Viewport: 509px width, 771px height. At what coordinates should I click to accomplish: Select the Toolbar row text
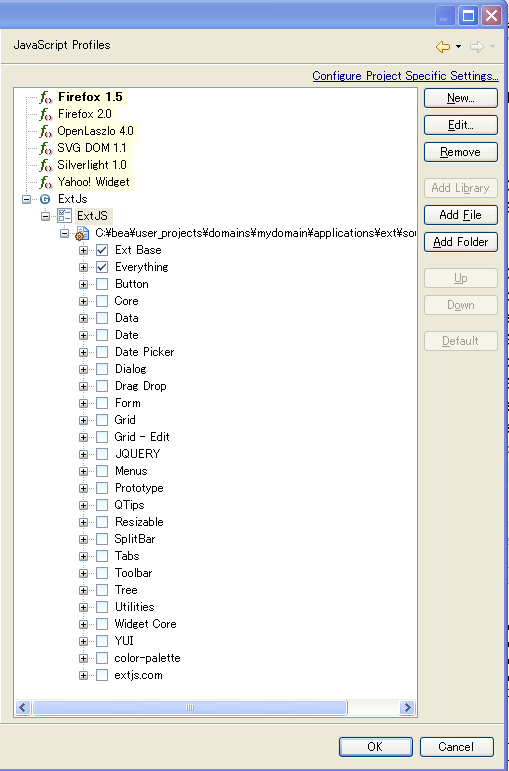tap(133, 573)
